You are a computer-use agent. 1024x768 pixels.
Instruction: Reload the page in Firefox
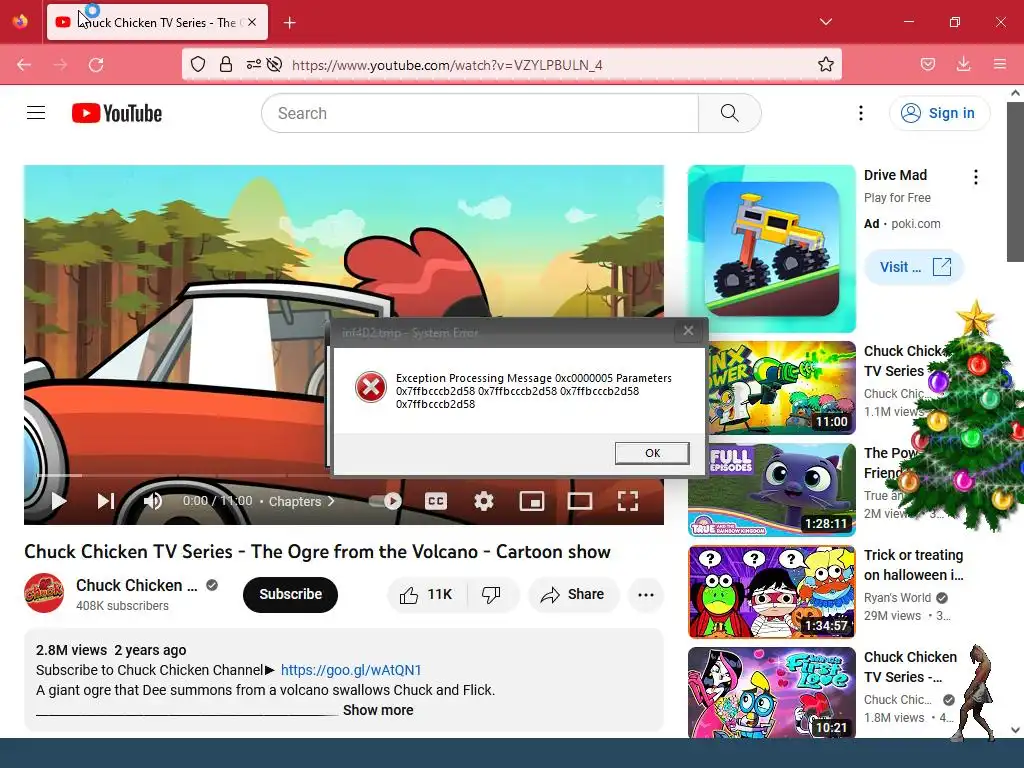96,65
